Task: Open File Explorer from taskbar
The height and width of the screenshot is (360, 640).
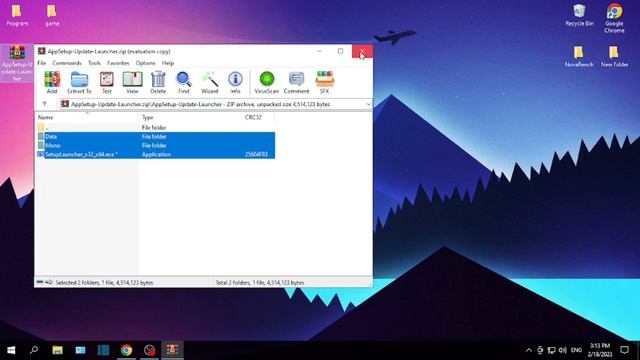Action: (x=57, y=350)
